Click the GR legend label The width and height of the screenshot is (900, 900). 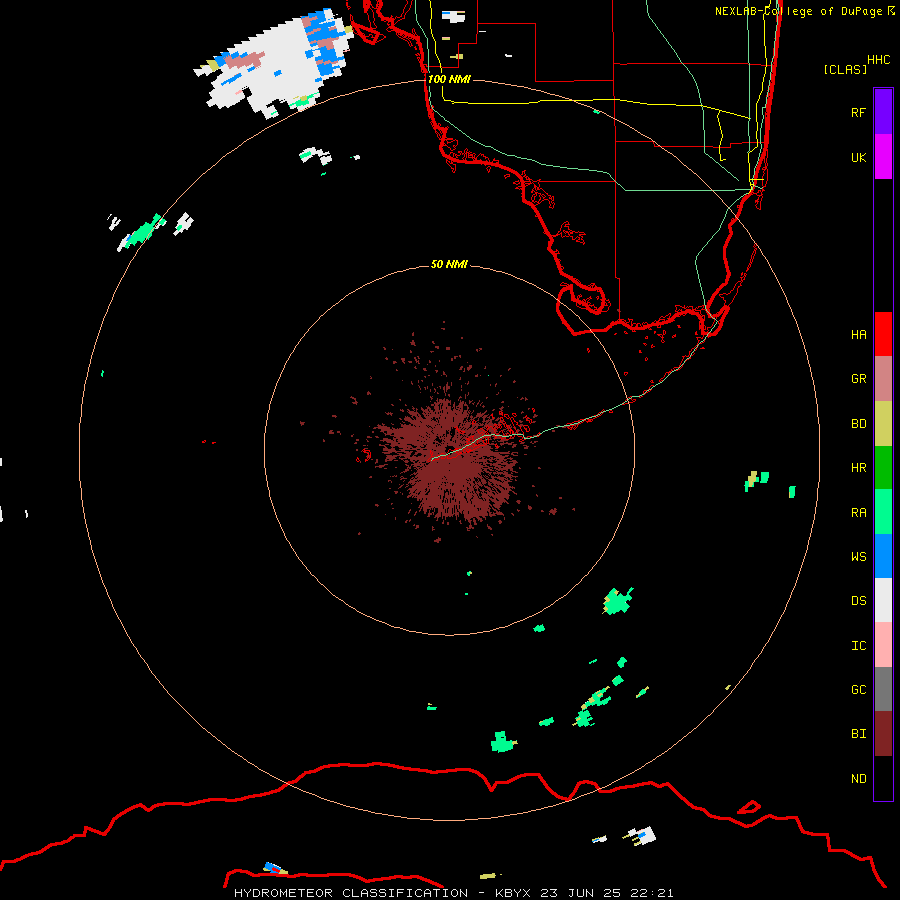click(859, 379)
